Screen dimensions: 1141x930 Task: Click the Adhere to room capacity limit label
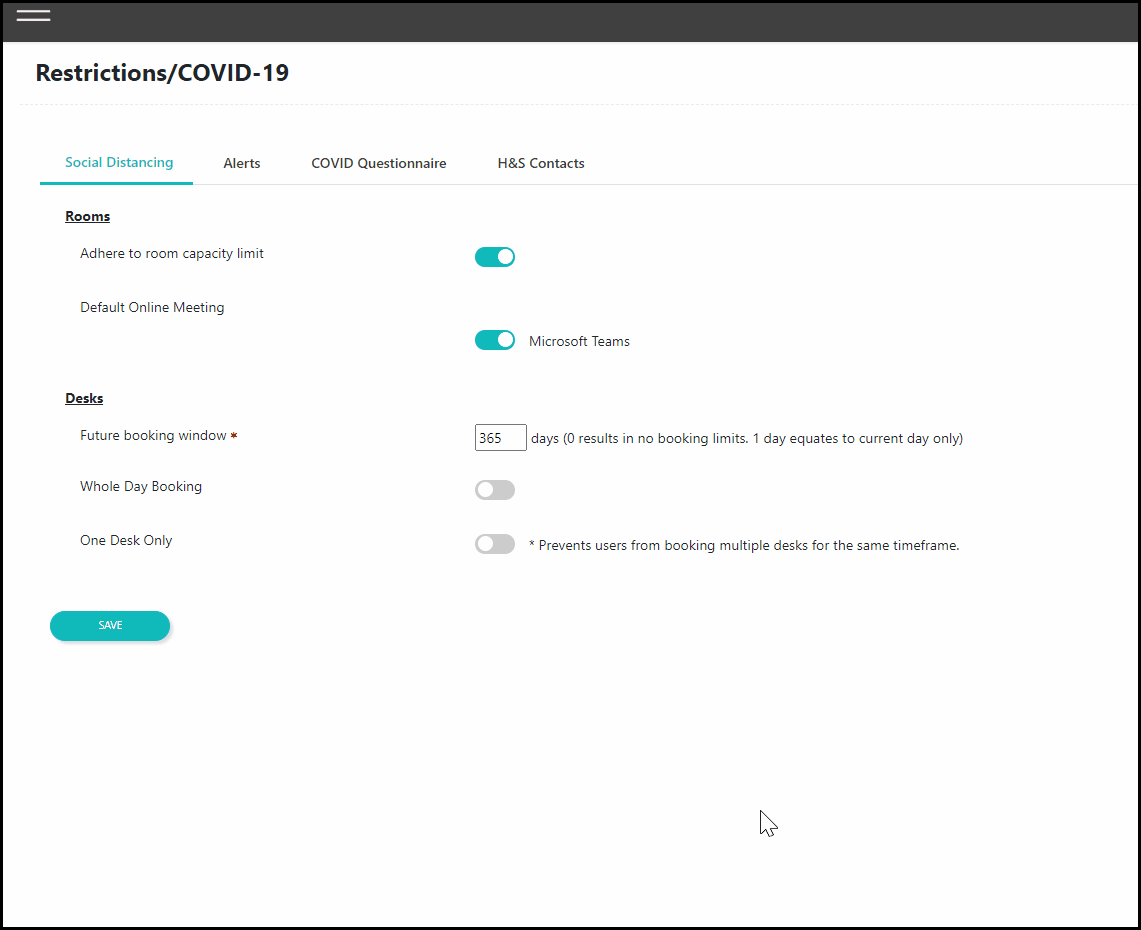(172, 253)
